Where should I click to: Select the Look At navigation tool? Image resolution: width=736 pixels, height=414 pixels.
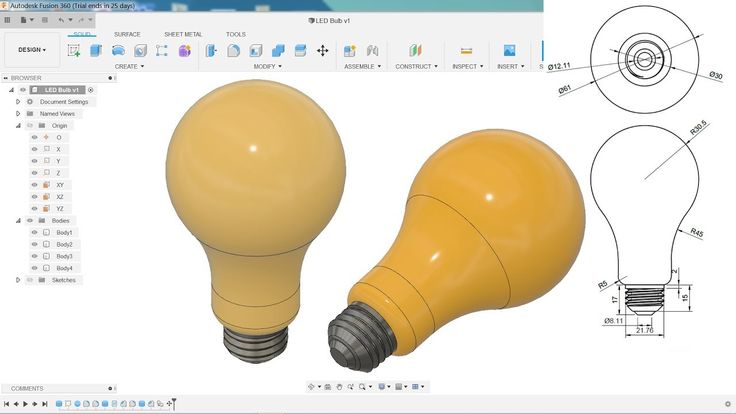(328, 387)
